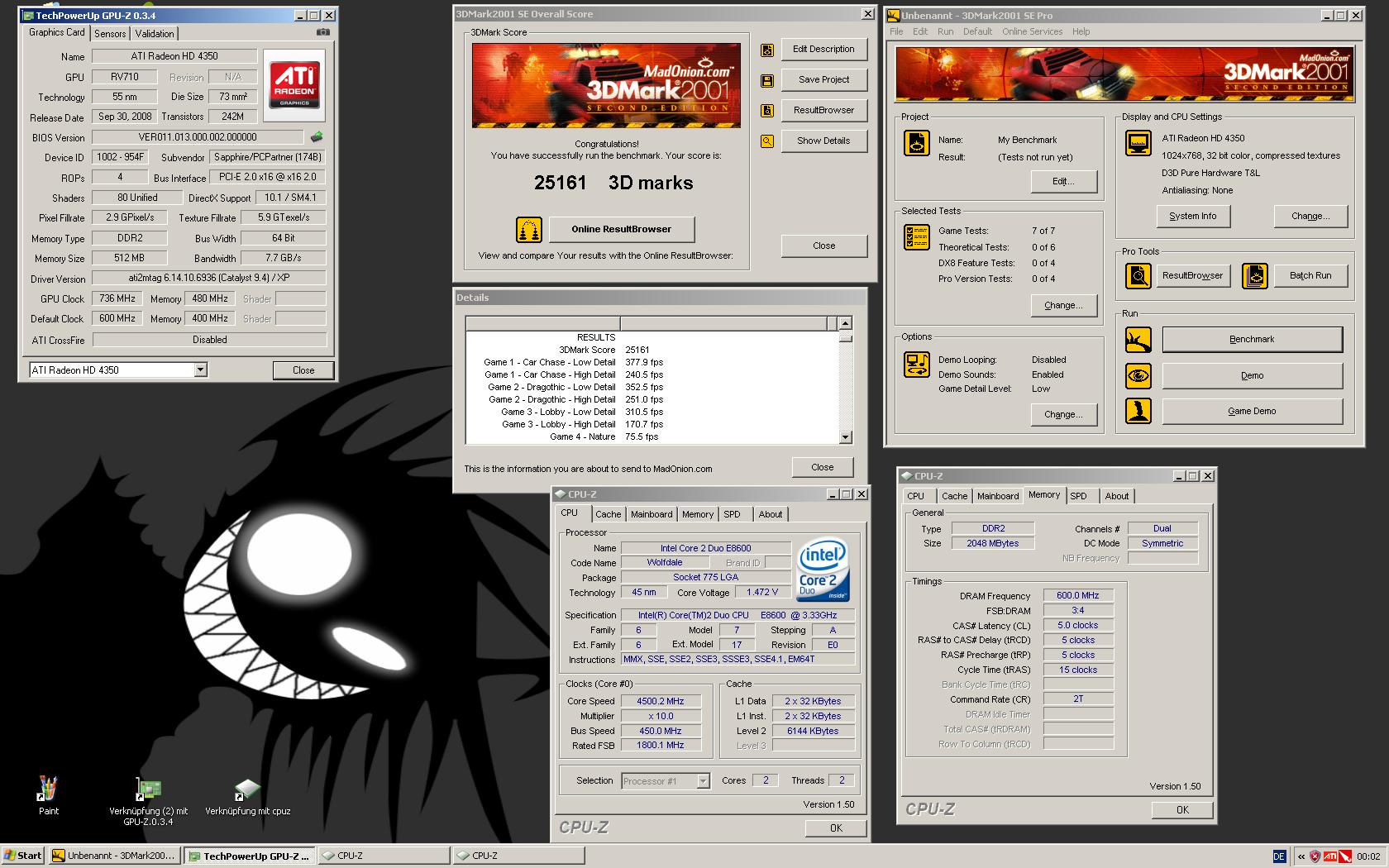Click the Details list scroll down arrow
This screenshot has height=868, width=1389.
click(x=845, y=437)
